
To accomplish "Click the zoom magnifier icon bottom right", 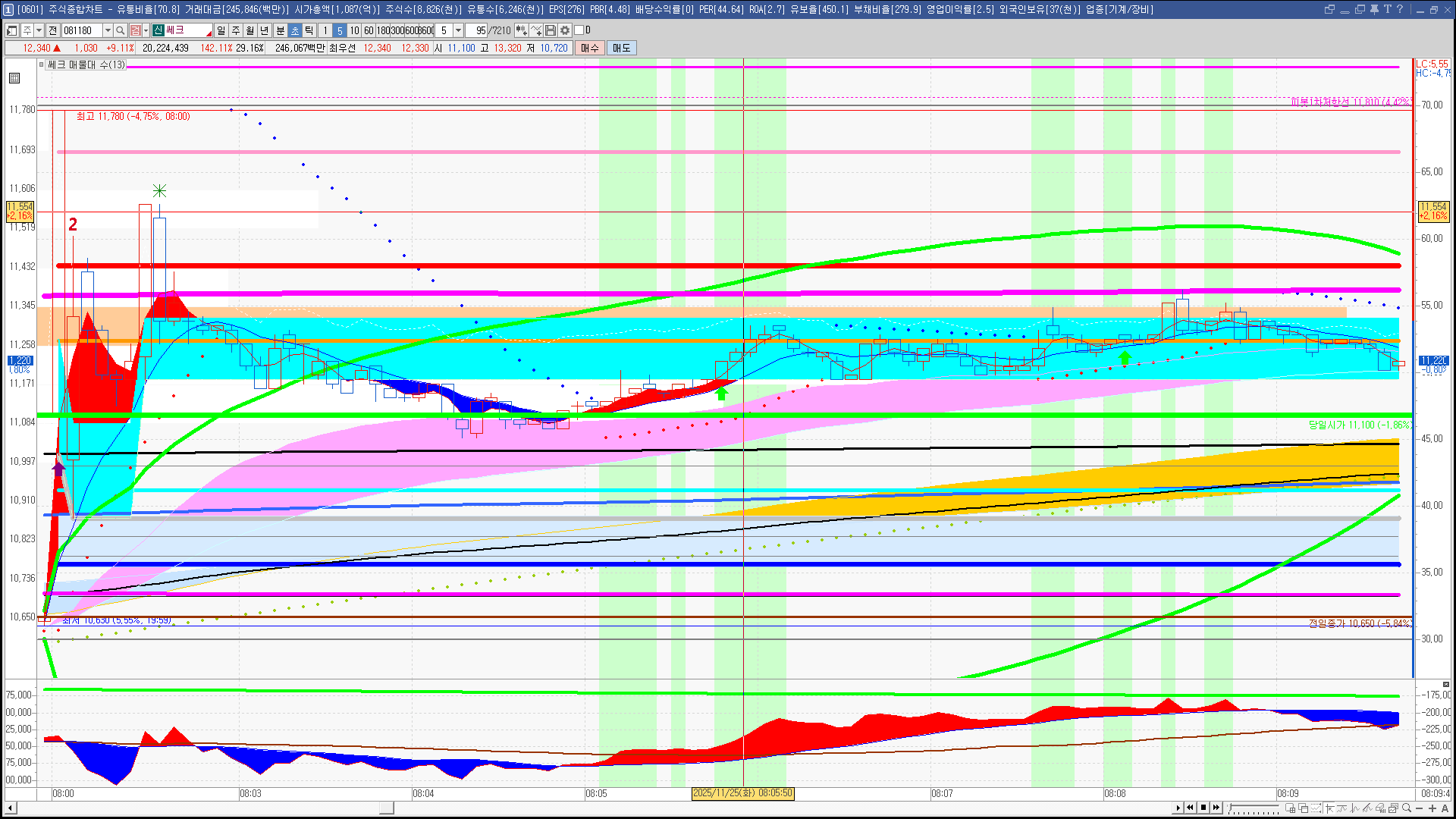I will tap(1407, 808).
